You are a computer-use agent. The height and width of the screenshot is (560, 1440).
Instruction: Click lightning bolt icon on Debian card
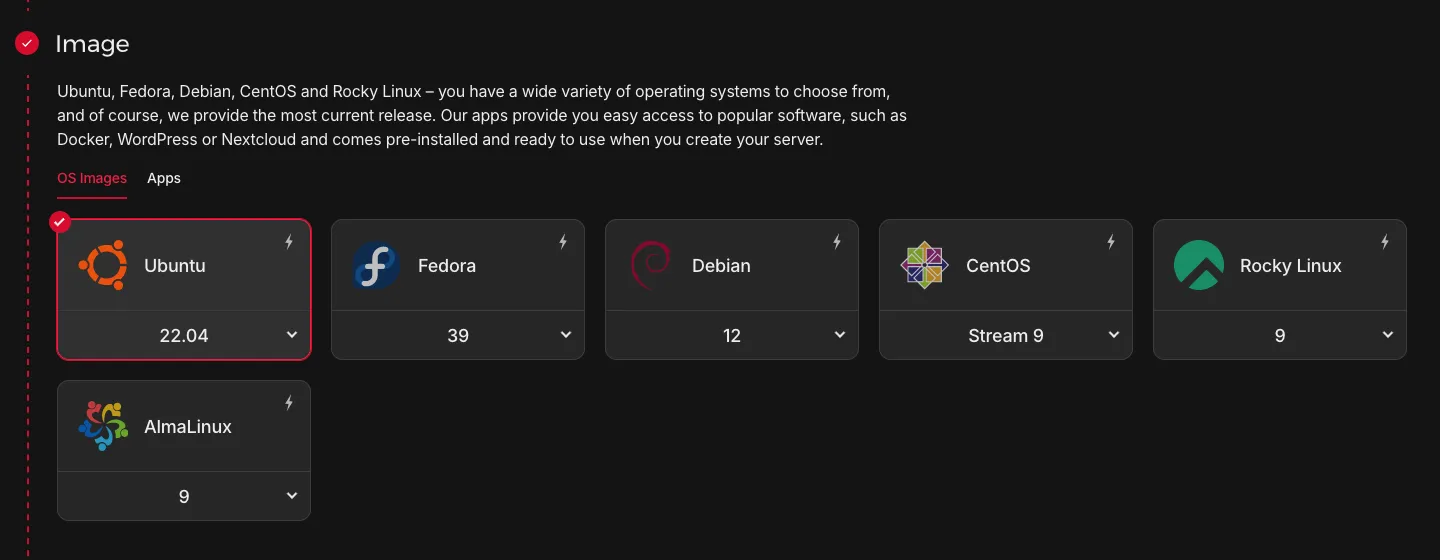point(837,242)
